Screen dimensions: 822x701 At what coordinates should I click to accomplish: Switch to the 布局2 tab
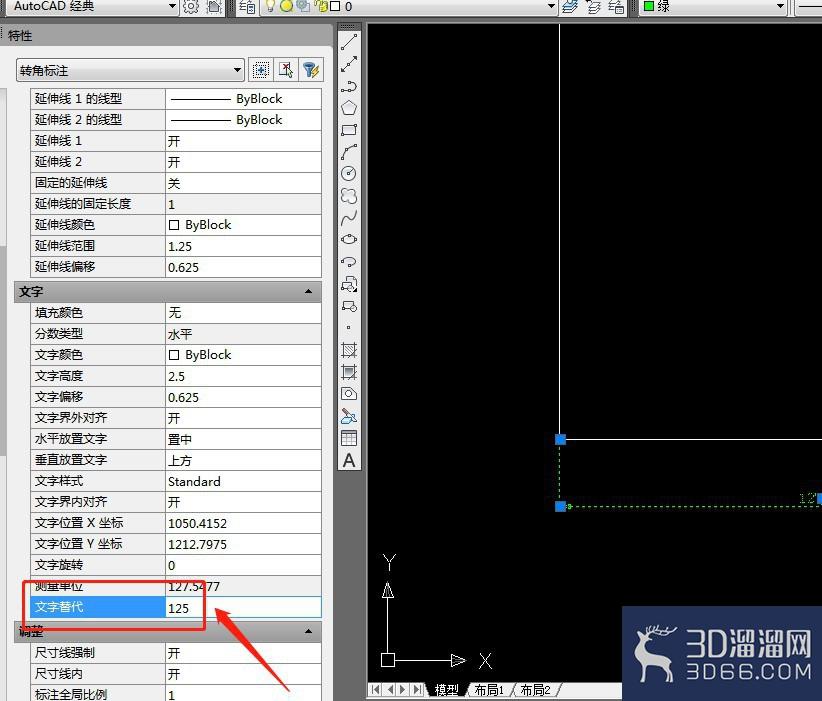tap(535, 690)
